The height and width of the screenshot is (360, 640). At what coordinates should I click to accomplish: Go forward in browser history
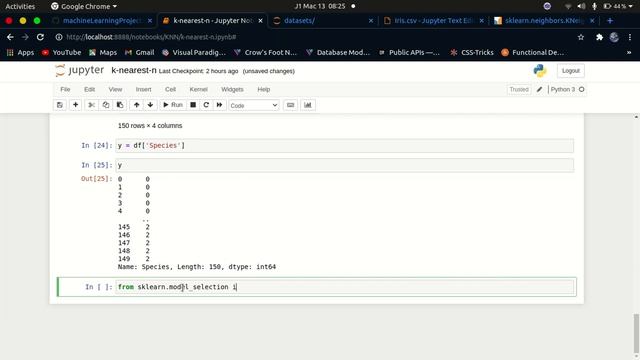(x=25, y=37)
